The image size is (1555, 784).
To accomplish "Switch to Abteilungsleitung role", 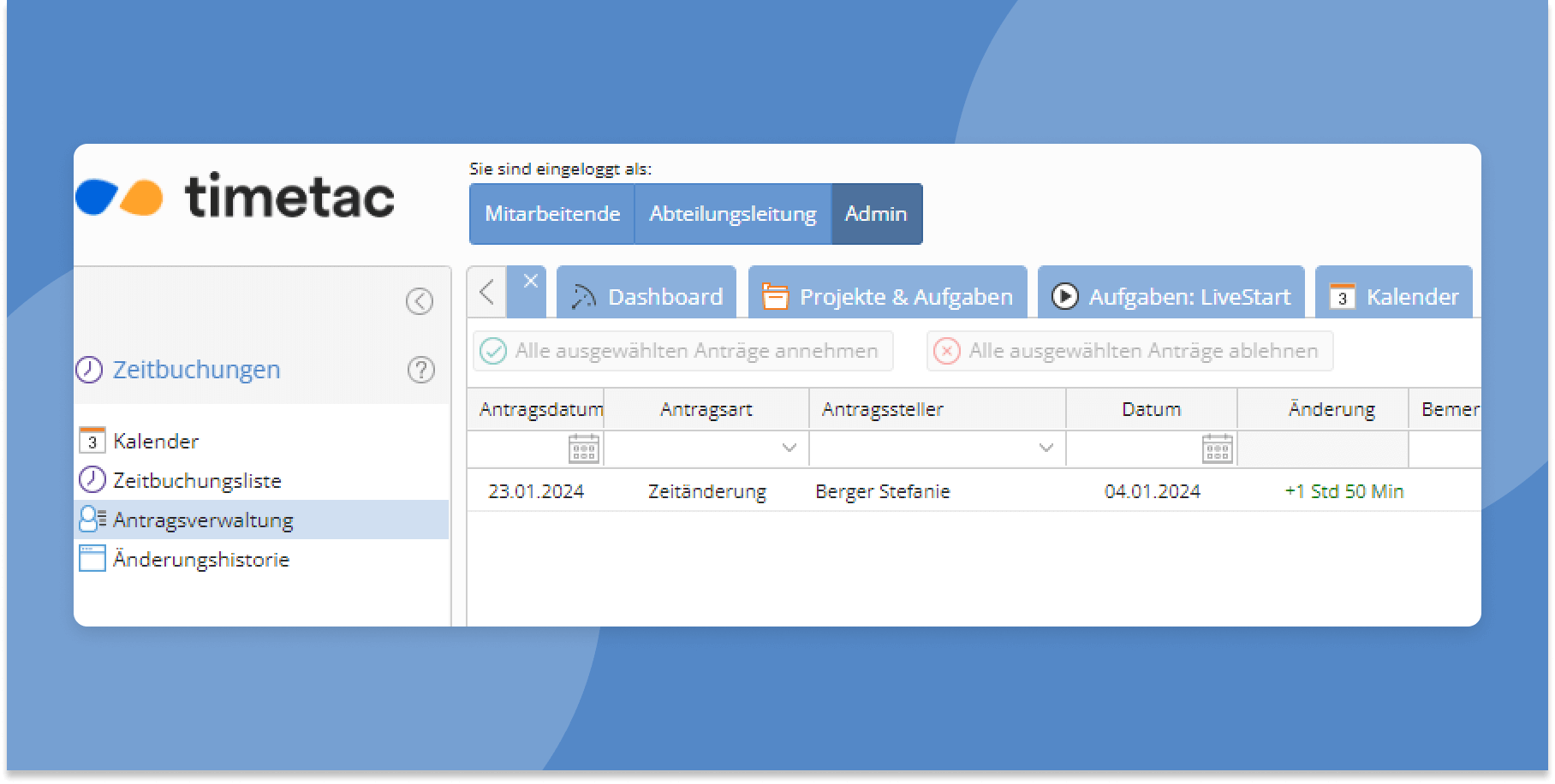I will click(x=732, y=214).
